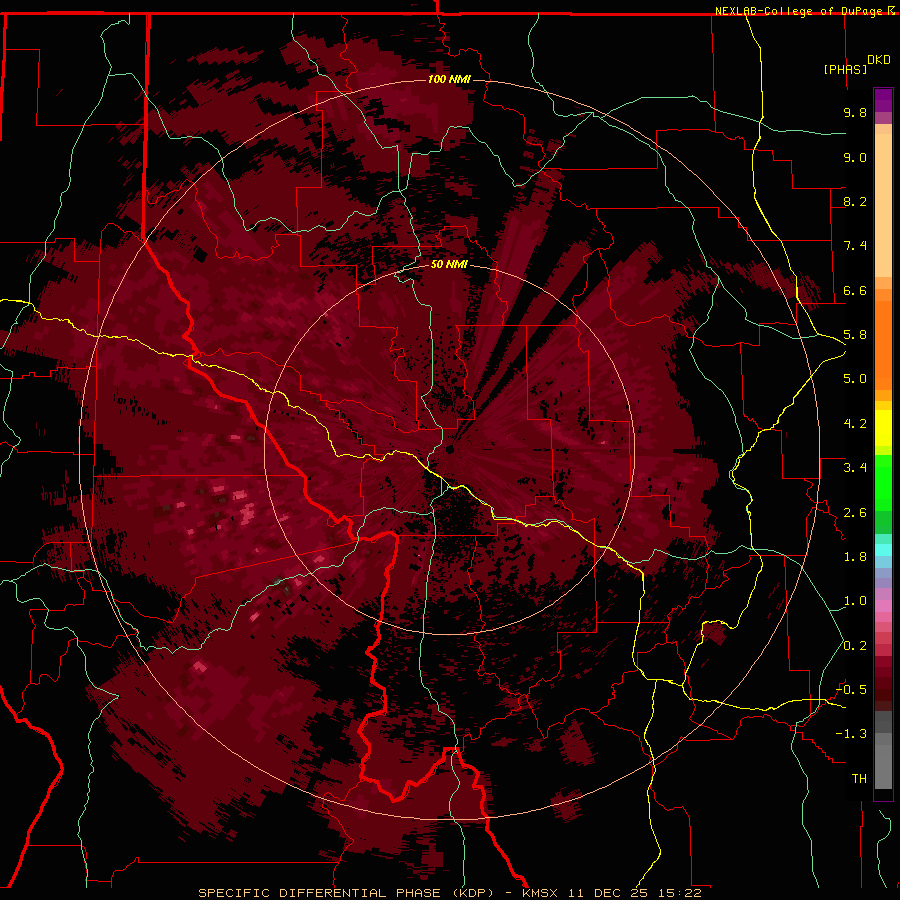Click the KMSX station identifier
Viewport: 900px width, 900px height.
(540, 893)
